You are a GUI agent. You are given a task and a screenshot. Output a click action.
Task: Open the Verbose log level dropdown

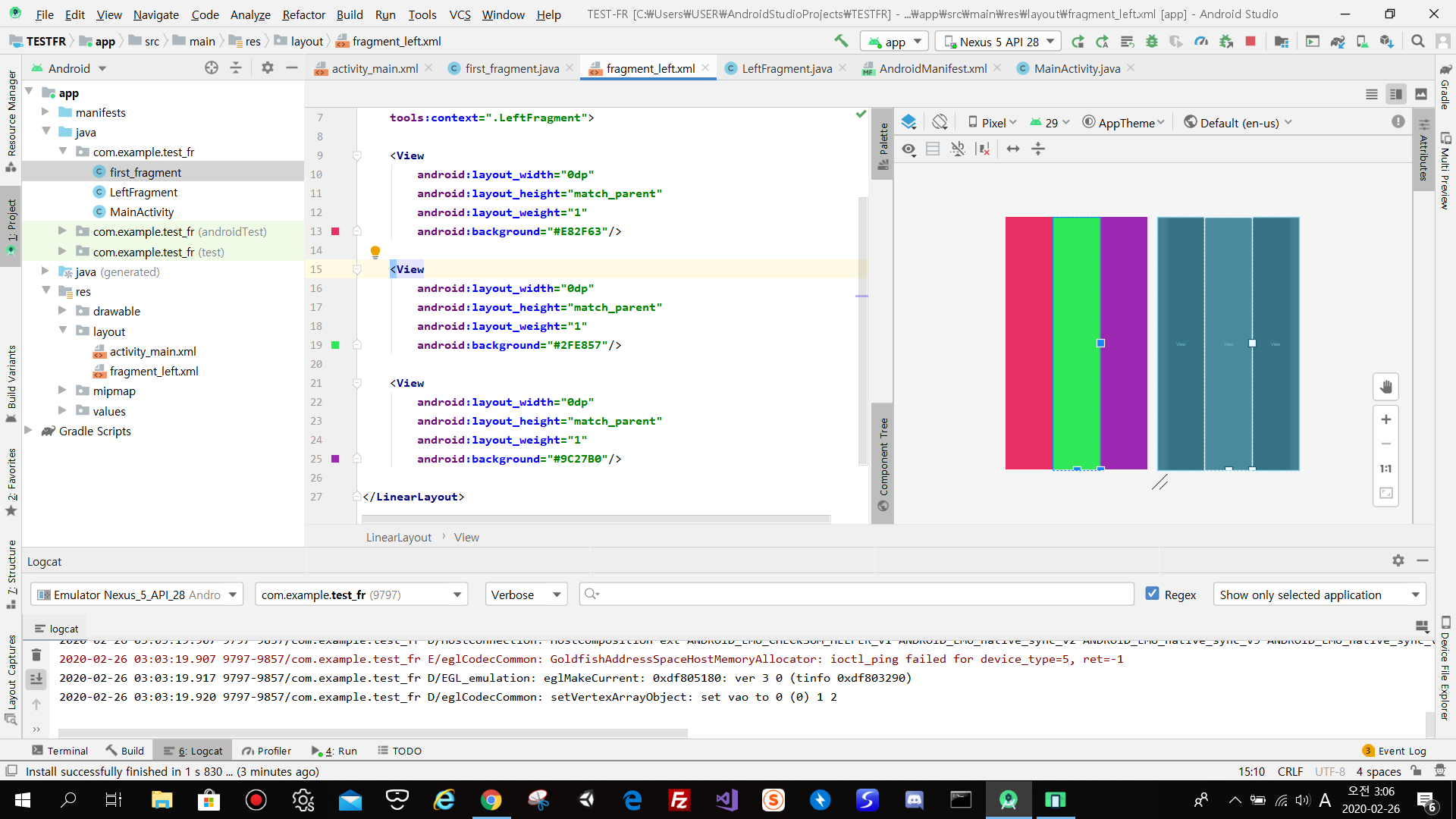coord(526,595)
